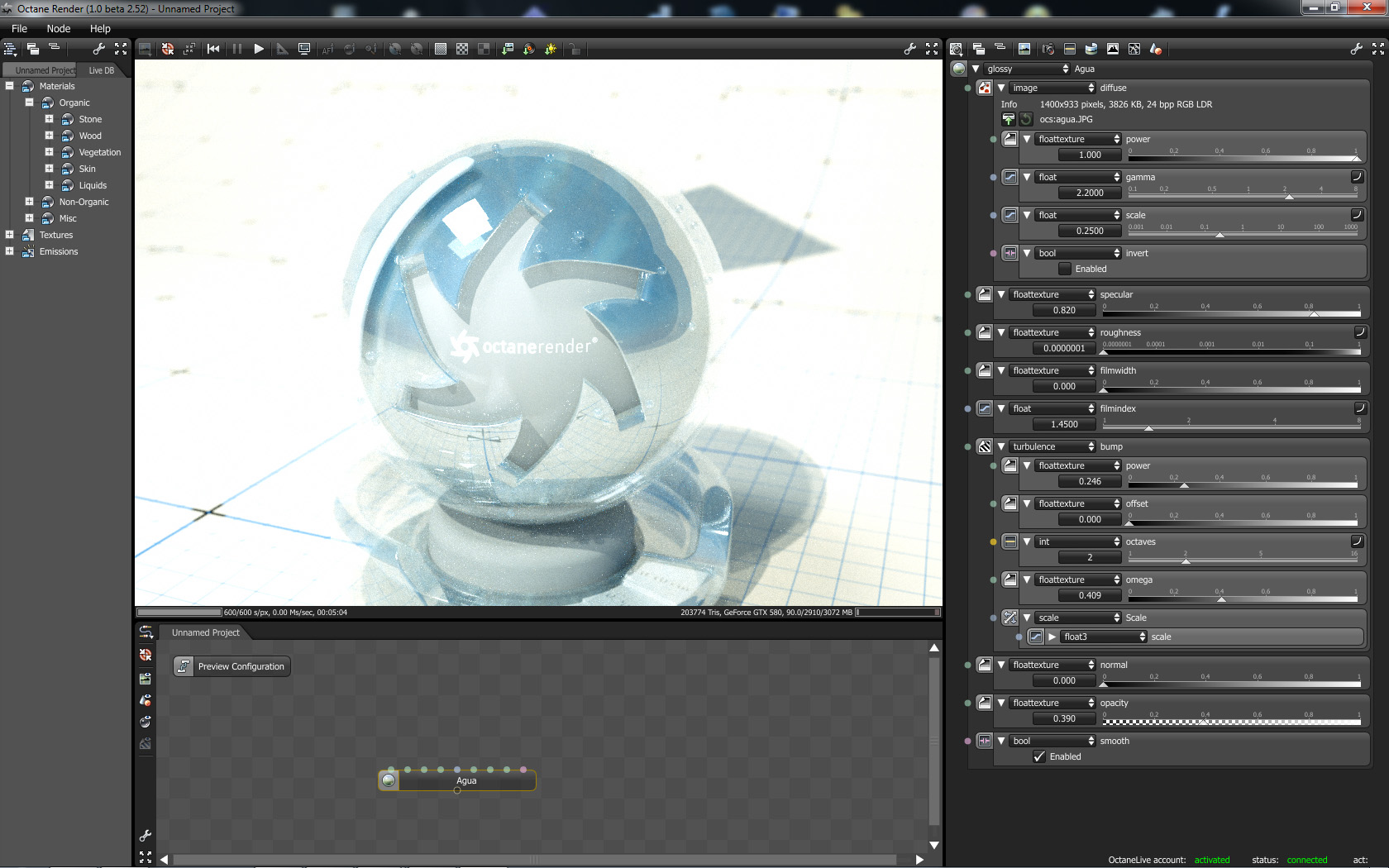The width and height of the screenshot is (1389, 868).
Task: Restart the render from the beginning
Action: (x=213, y=49)
